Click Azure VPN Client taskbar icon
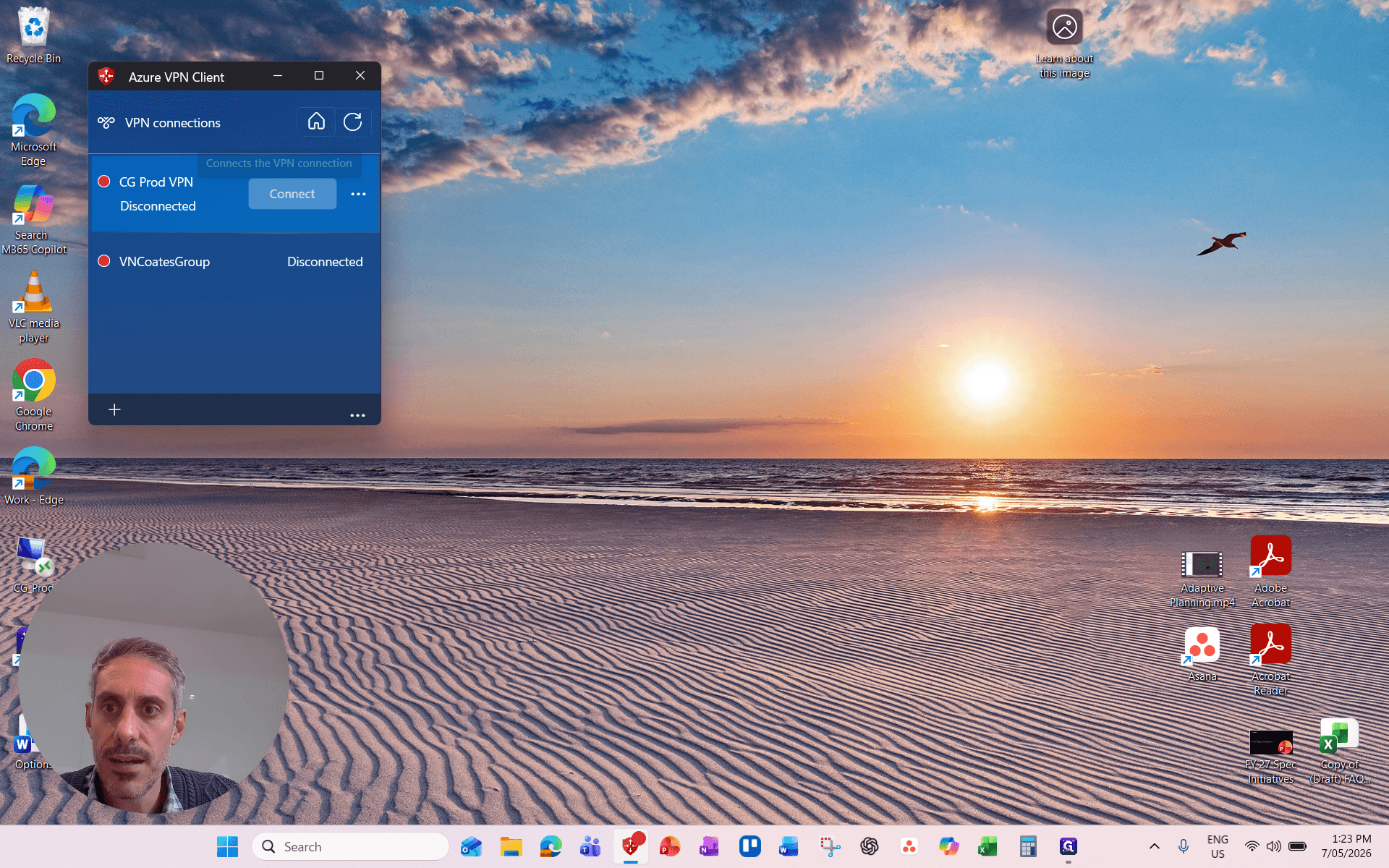The image size is (1389, 868). point(631,846)
